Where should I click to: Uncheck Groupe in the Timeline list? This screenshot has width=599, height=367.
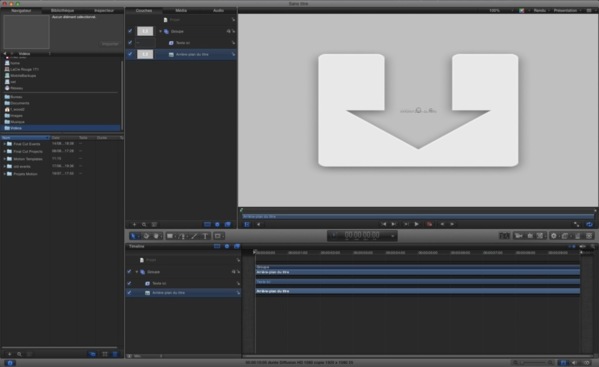pos(129,272)
